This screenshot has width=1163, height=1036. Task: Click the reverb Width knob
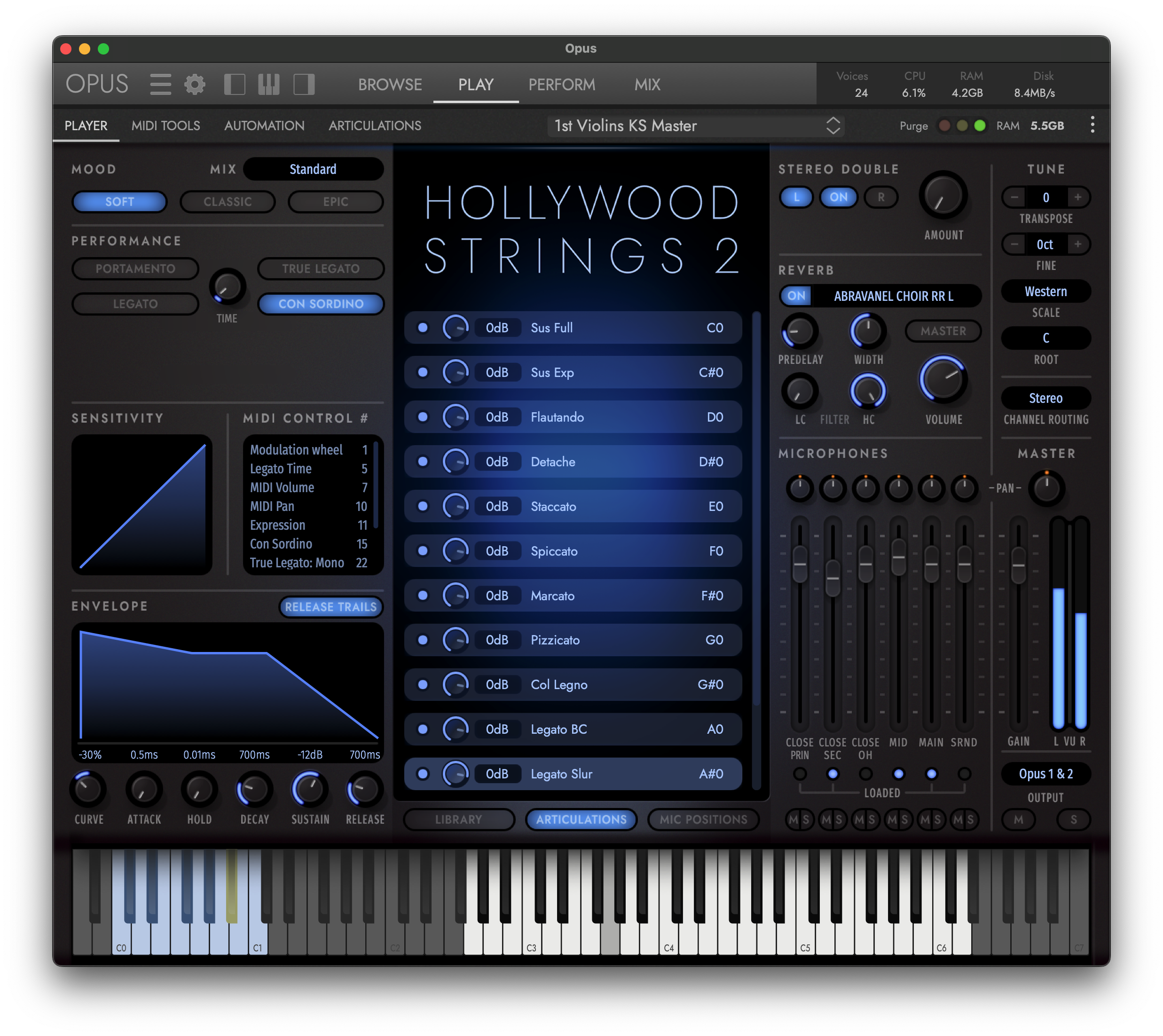click(868, 331)
